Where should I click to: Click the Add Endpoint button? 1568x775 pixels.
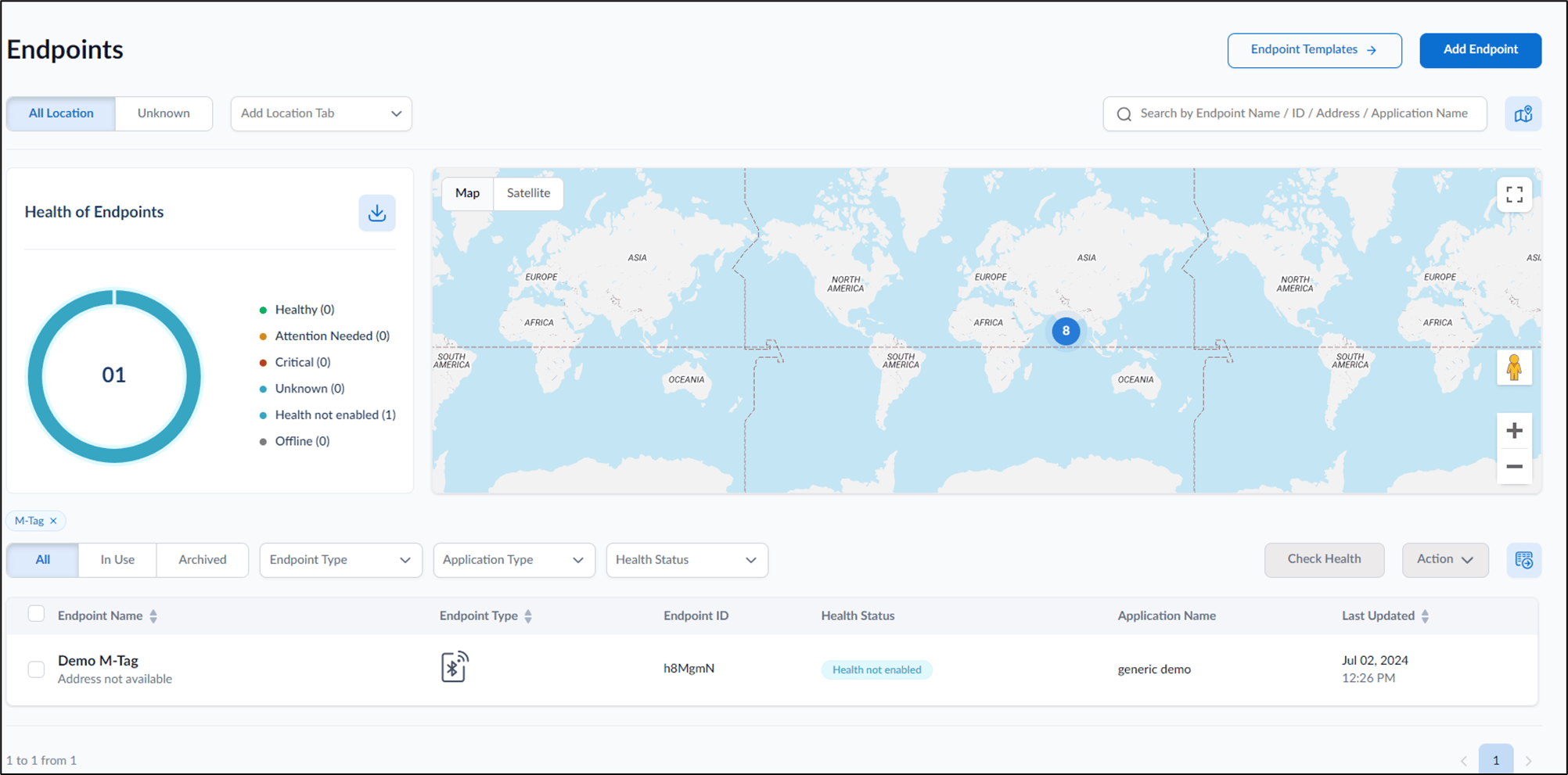coord(1480,50)
